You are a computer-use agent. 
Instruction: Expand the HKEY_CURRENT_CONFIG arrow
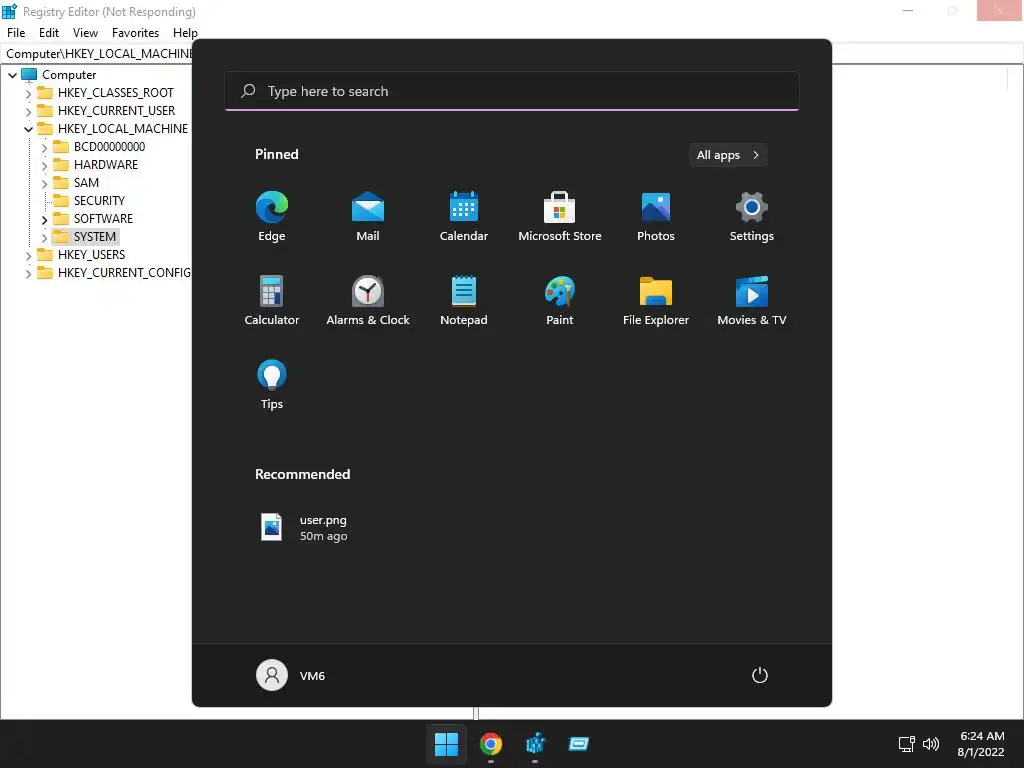point(28,274)
